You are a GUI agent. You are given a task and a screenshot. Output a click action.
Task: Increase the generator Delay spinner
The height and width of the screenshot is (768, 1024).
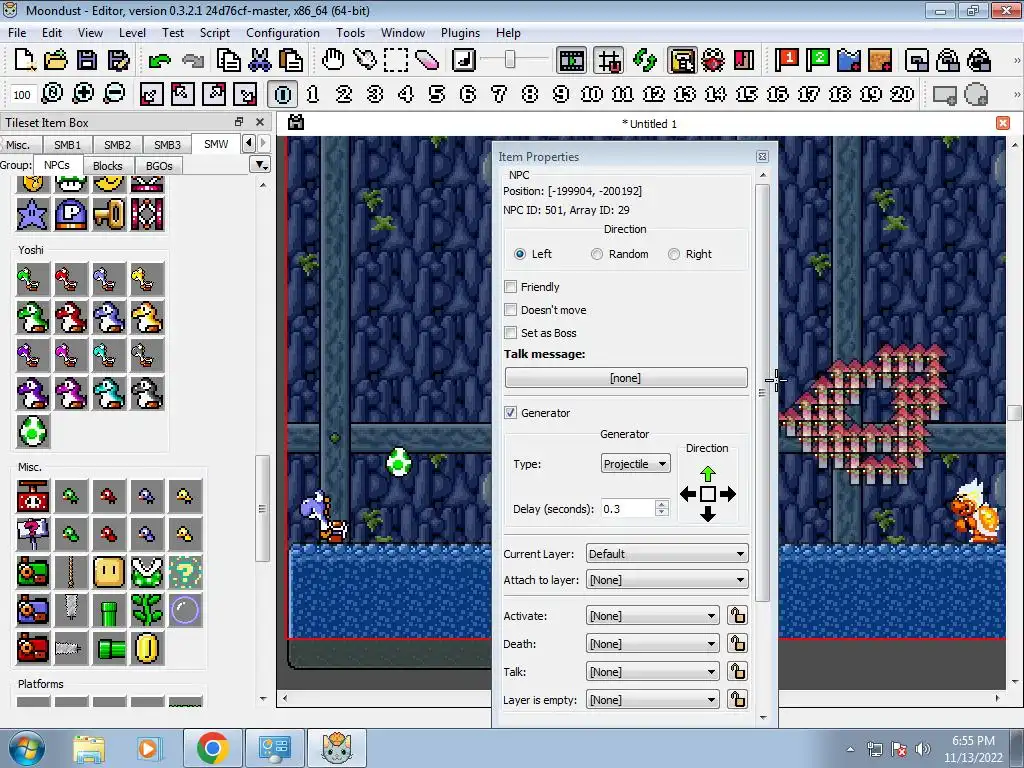click(662, 504)
